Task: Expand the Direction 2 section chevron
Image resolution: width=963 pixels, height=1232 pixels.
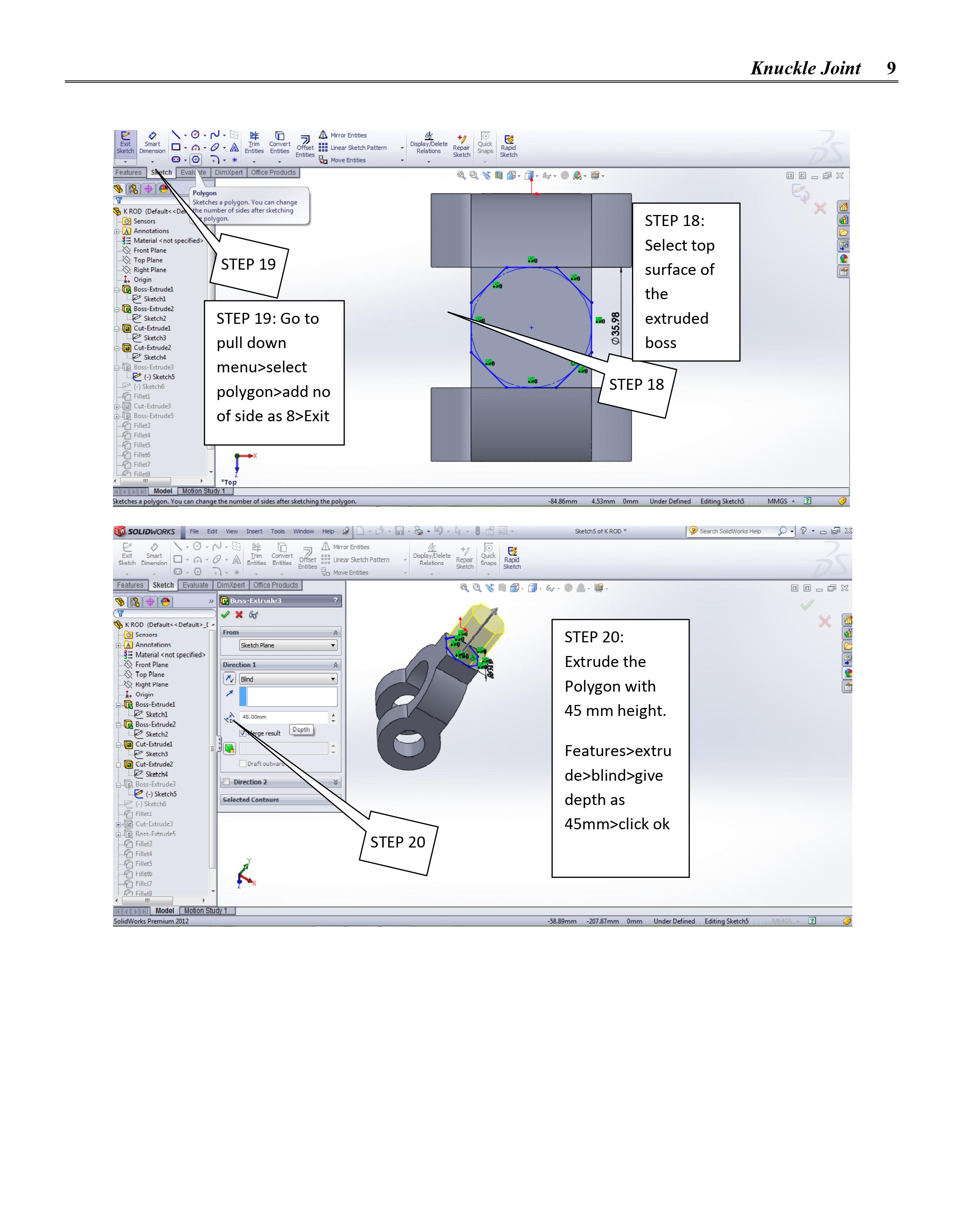Action: [x=336, y=782]
